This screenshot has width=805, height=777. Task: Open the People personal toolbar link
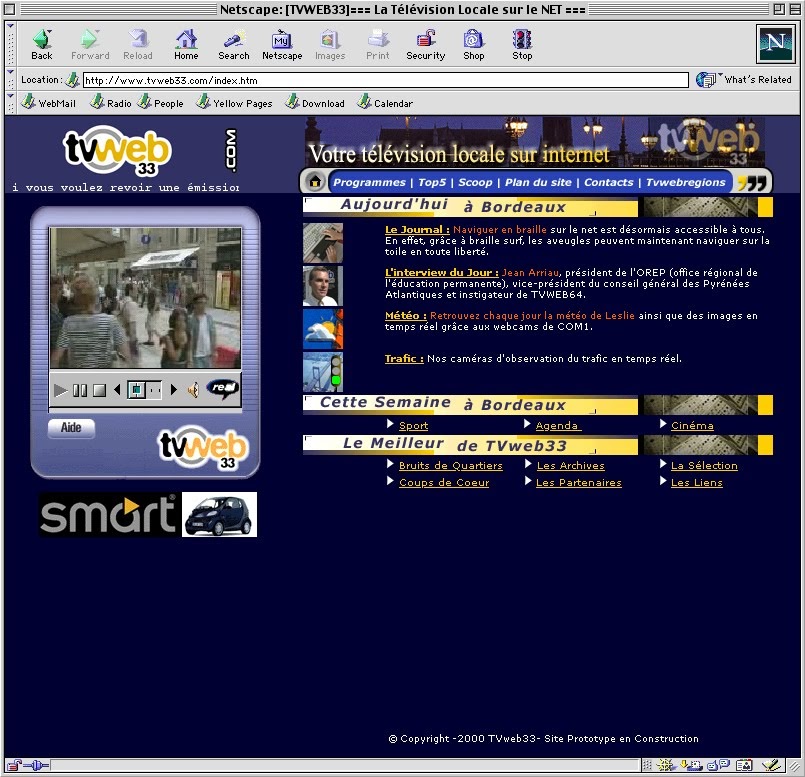[161, 103]
